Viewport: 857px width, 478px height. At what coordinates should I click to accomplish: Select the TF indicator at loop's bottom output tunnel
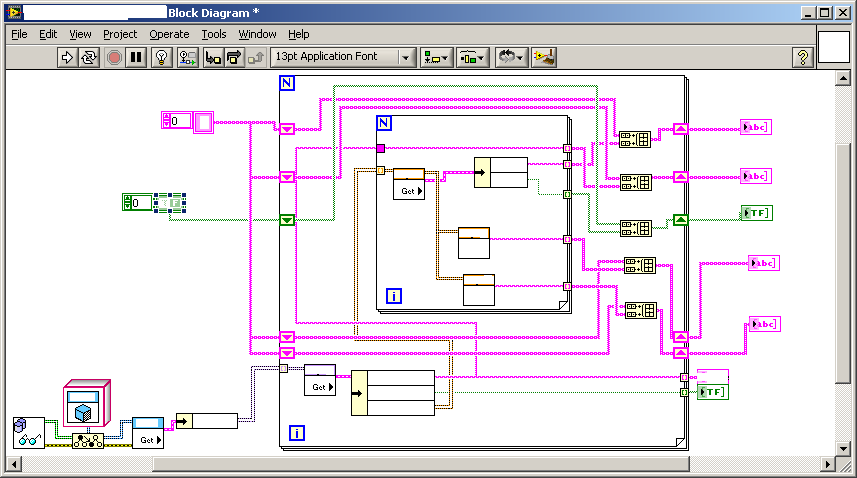713,392
